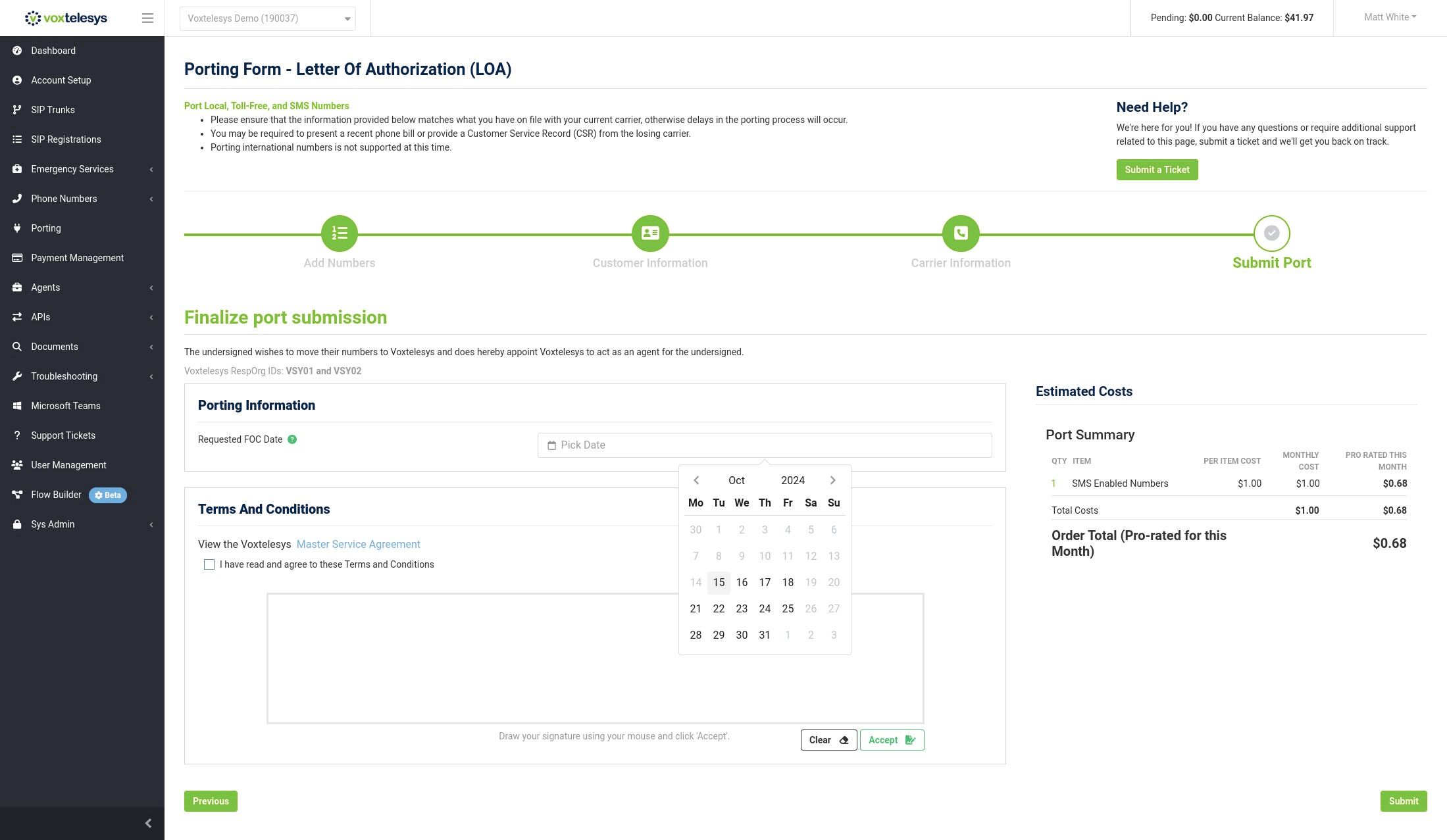Click the Account Setup user icon
This screenshot has width=1447, height=840.
(x=17, y=80)
